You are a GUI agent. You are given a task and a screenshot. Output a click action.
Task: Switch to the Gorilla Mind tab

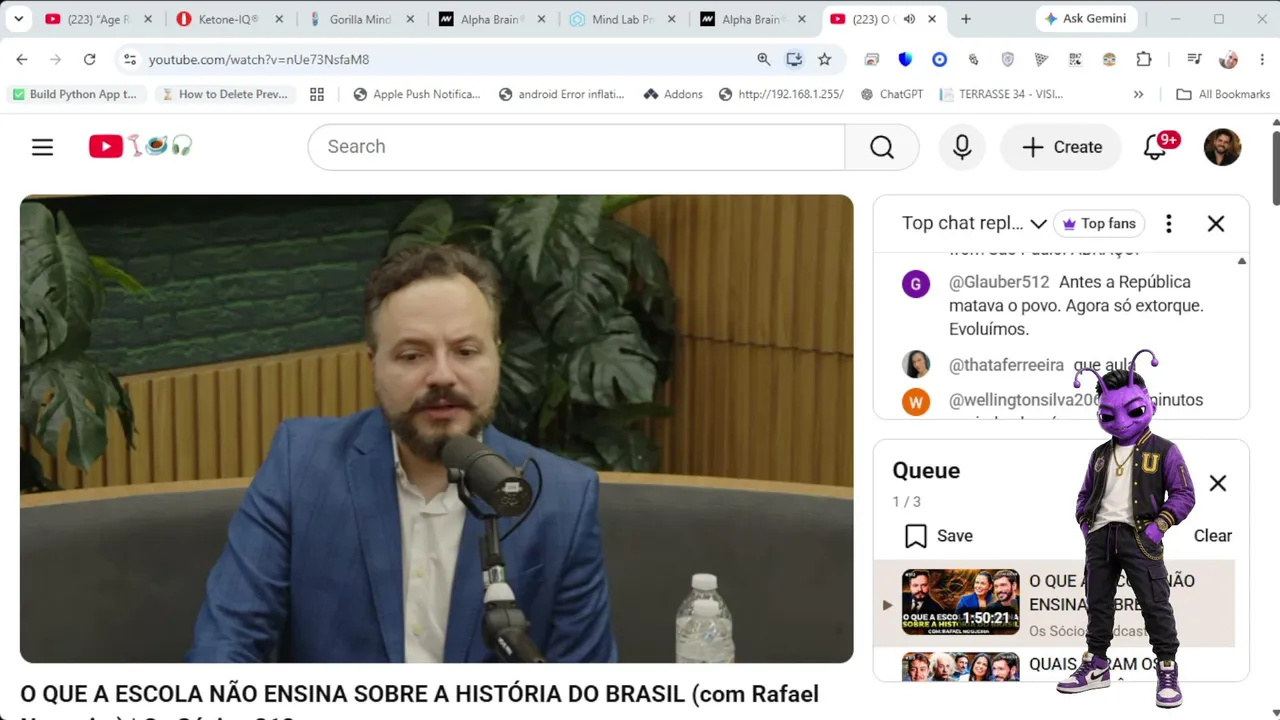361,19
